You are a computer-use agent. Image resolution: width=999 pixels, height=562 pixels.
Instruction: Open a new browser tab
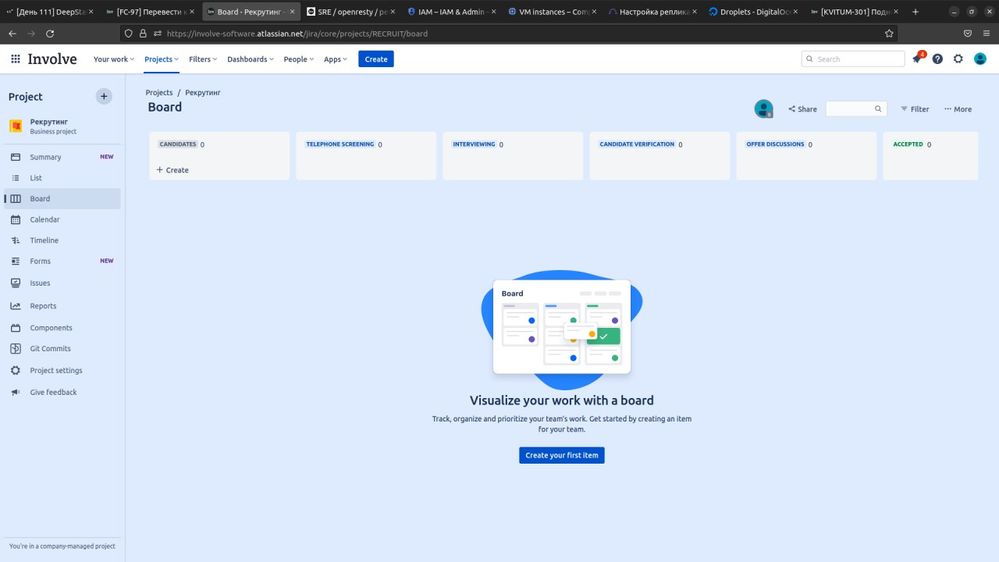[916, 11]
